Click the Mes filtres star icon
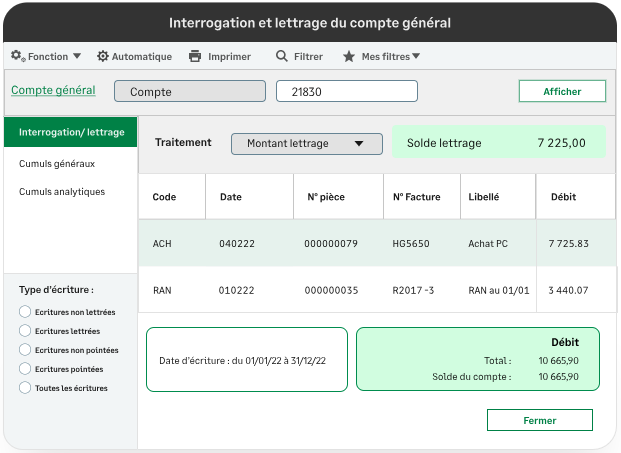Image resolution: width=621 pixels, height=453 pixels. 349,57
